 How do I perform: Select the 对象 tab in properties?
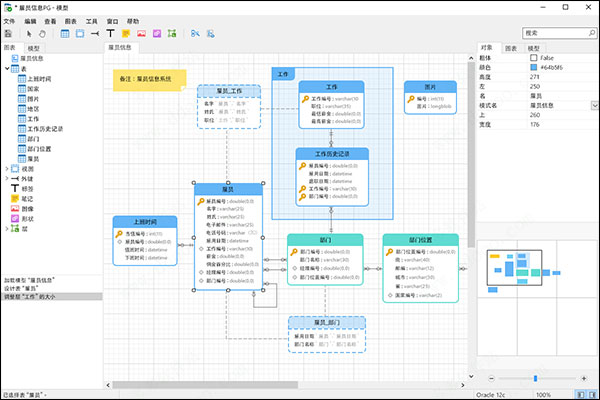pos(487,47)
